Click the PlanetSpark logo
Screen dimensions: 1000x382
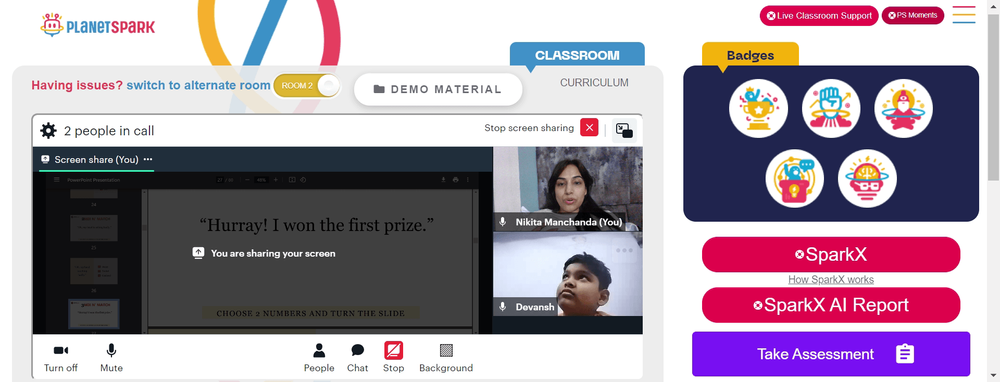(x=98, y=26)
